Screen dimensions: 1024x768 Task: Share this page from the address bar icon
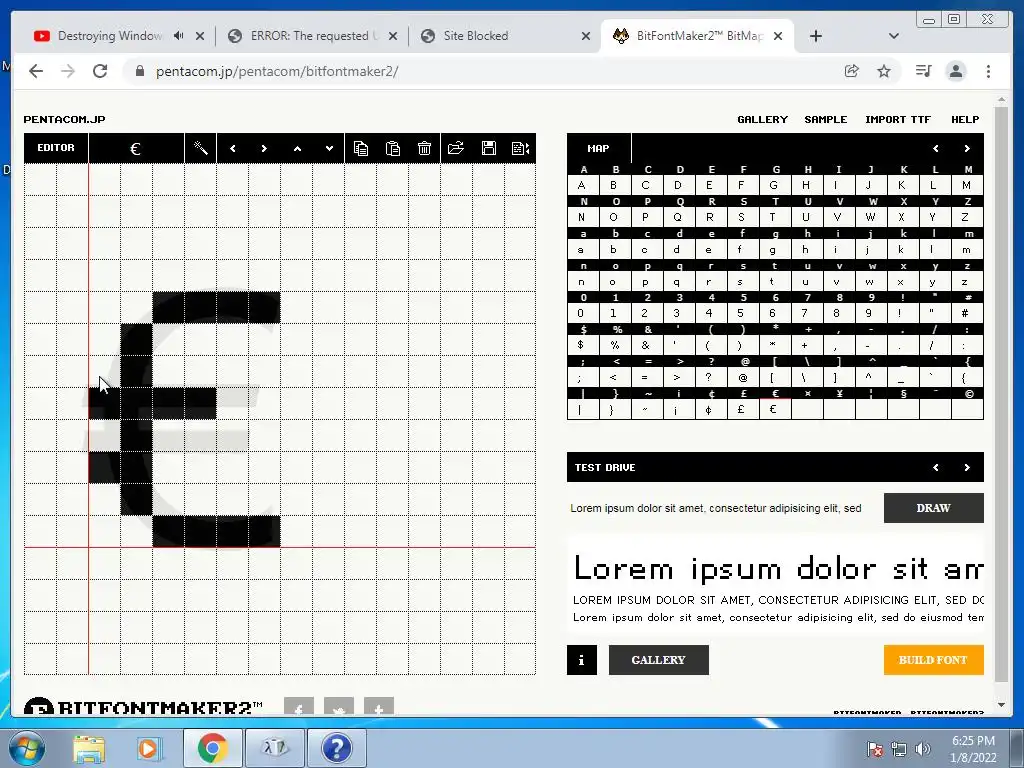(851, 71)
